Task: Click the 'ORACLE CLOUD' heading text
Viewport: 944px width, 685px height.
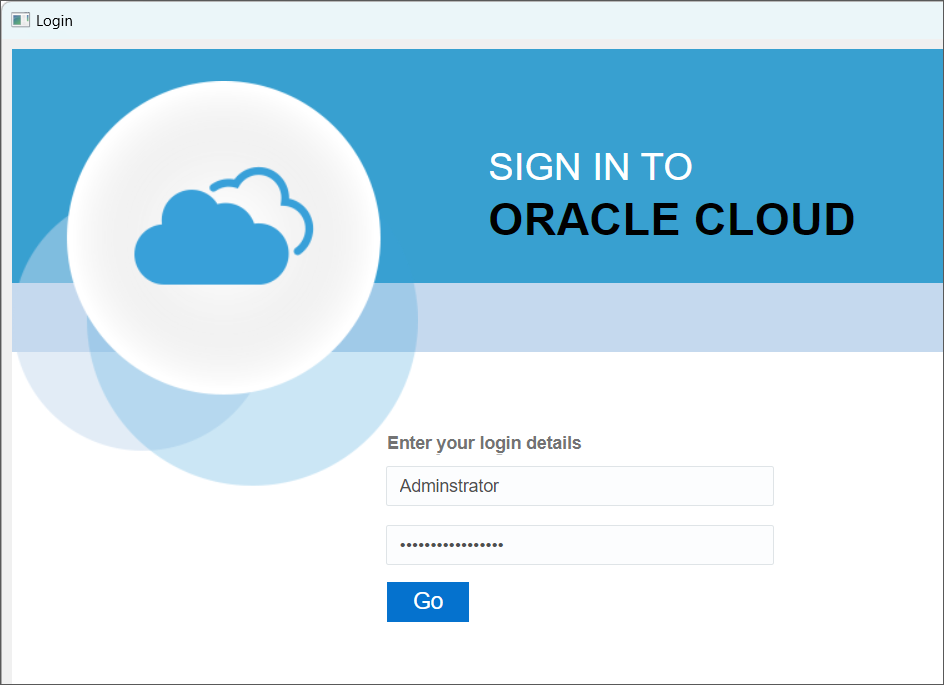Action: pos(671,219)
